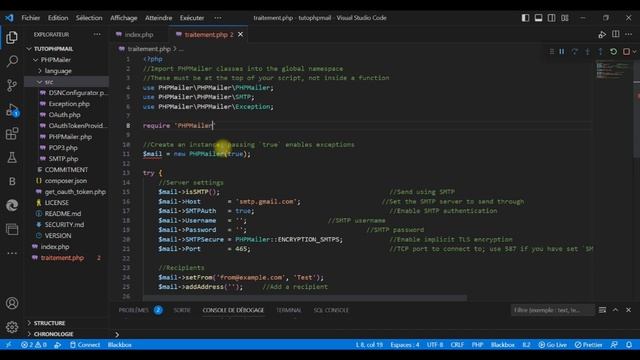Viewport: 640px width, 360px height.
Task: Switch to the SORTIE panel tab
Action: (x=182, y=310)
